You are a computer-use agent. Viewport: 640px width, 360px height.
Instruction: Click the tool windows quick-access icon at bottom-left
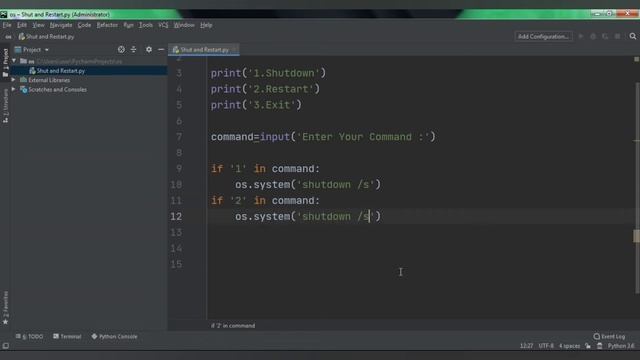(x=5, y=346)
